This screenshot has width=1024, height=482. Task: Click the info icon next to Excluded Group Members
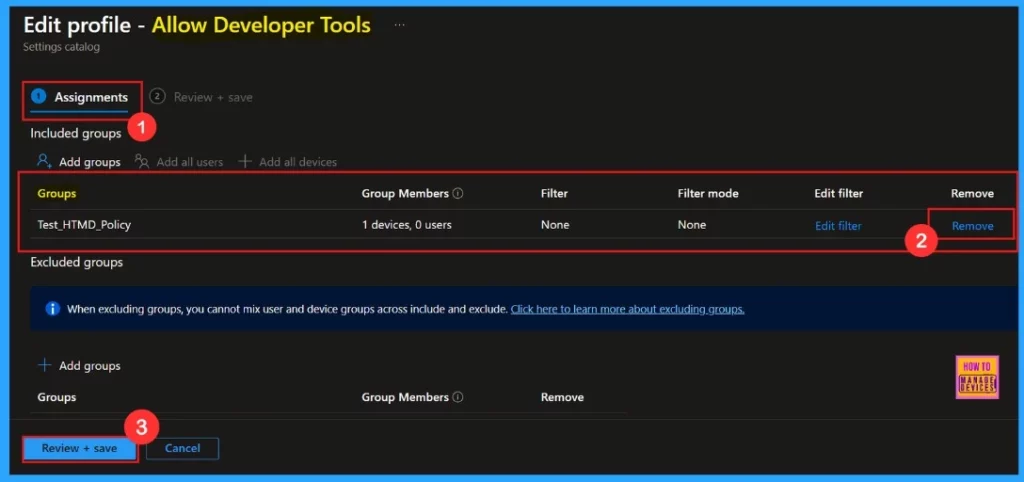click(x=458, y=397)
